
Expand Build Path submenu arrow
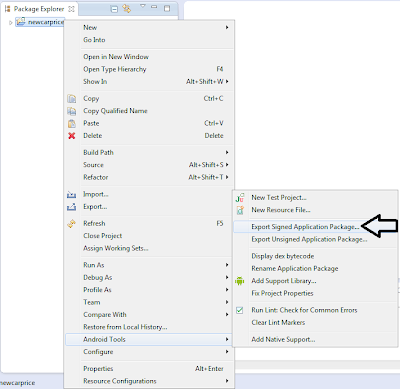pos(227,152)
